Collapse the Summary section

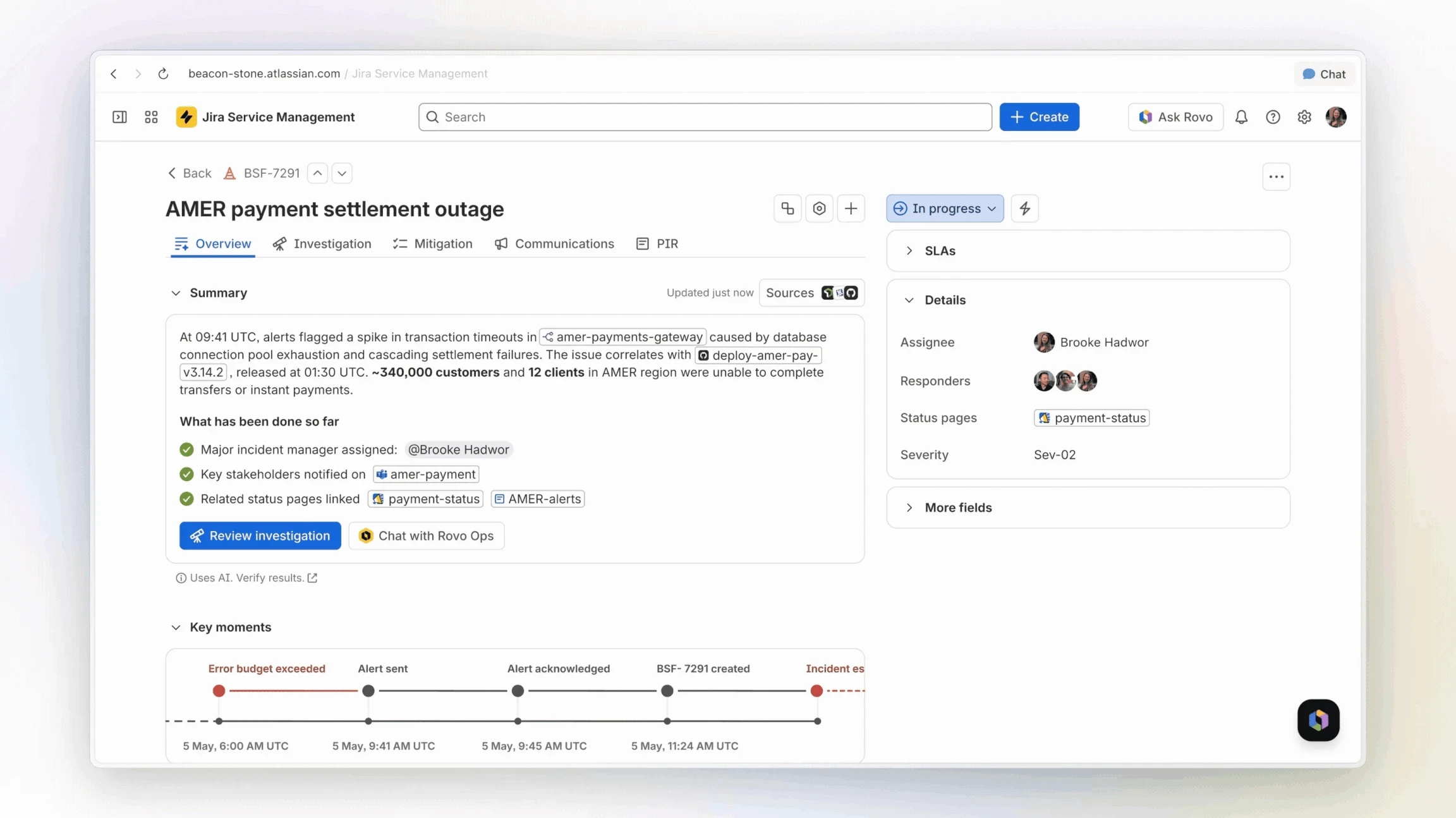pyautogui.click(x=176, y=293)
